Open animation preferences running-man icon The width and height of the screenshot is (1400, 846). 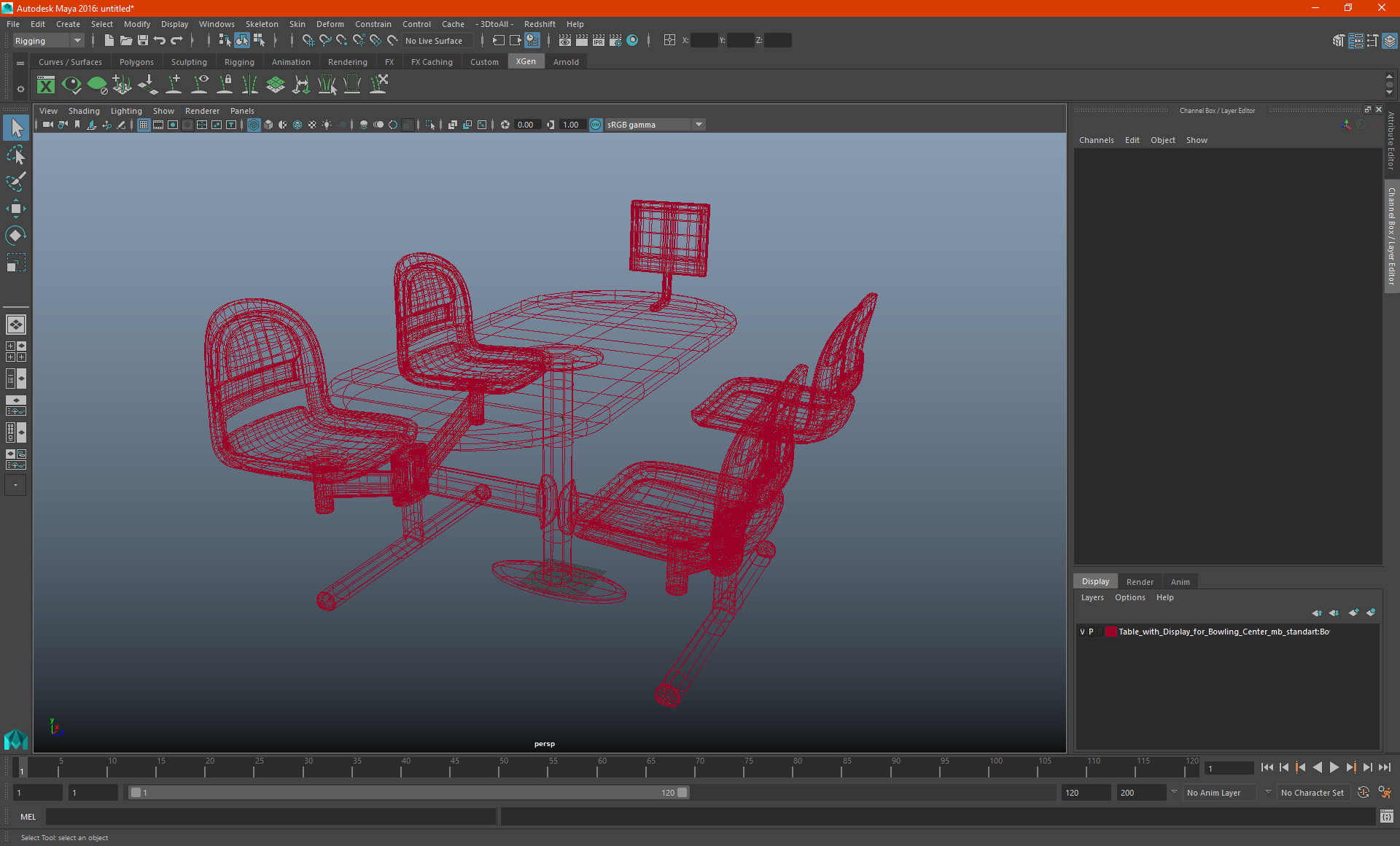coord(1385,793)
